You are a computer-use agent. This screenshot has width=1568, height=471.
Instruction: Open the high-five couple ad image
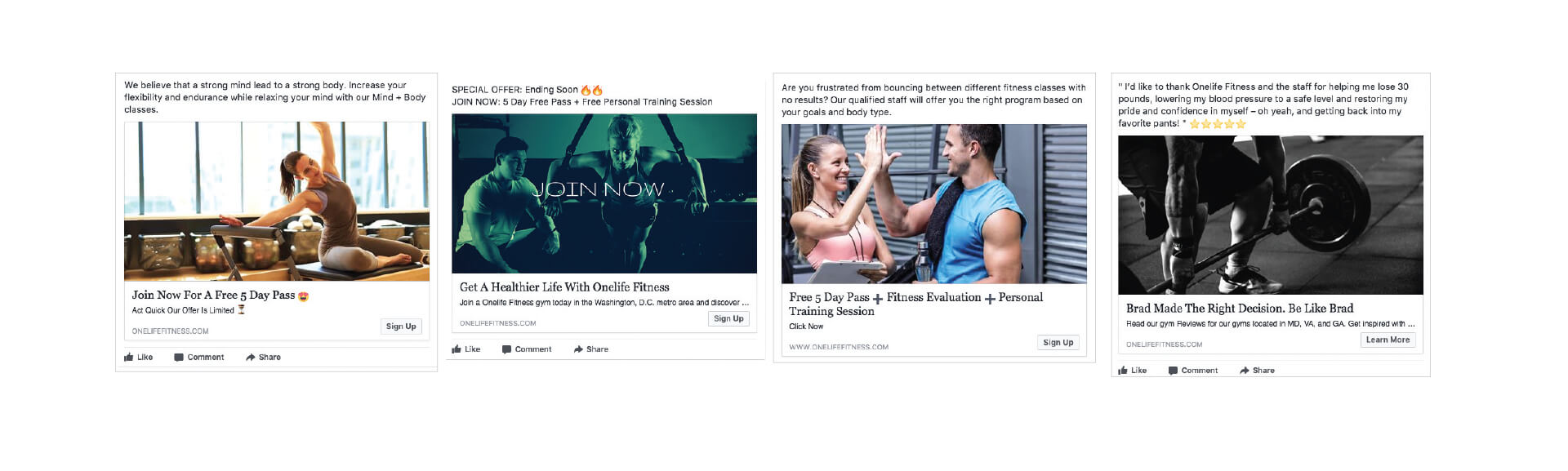tap(934, 204)
